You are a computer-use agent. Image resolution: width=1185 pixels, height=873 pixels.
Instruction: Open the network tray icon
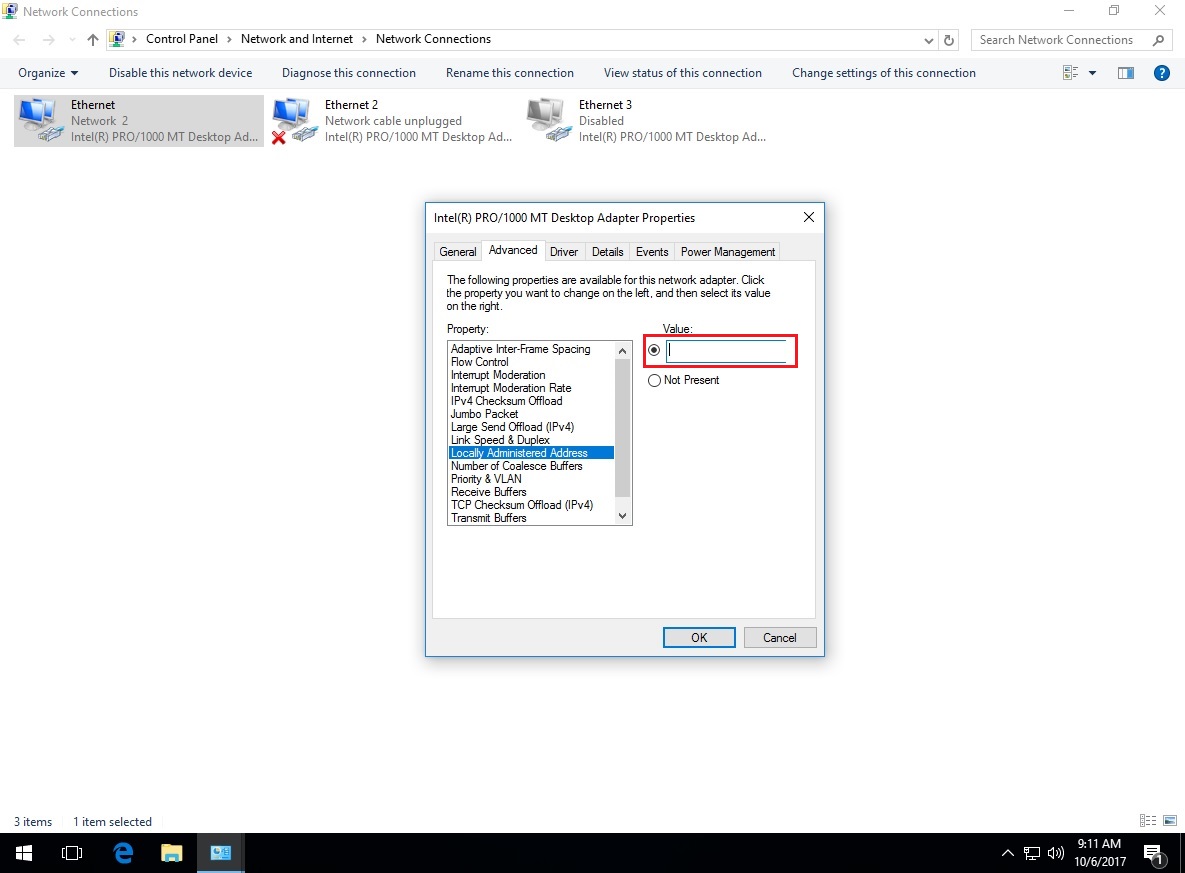[x=1032, y=853]
